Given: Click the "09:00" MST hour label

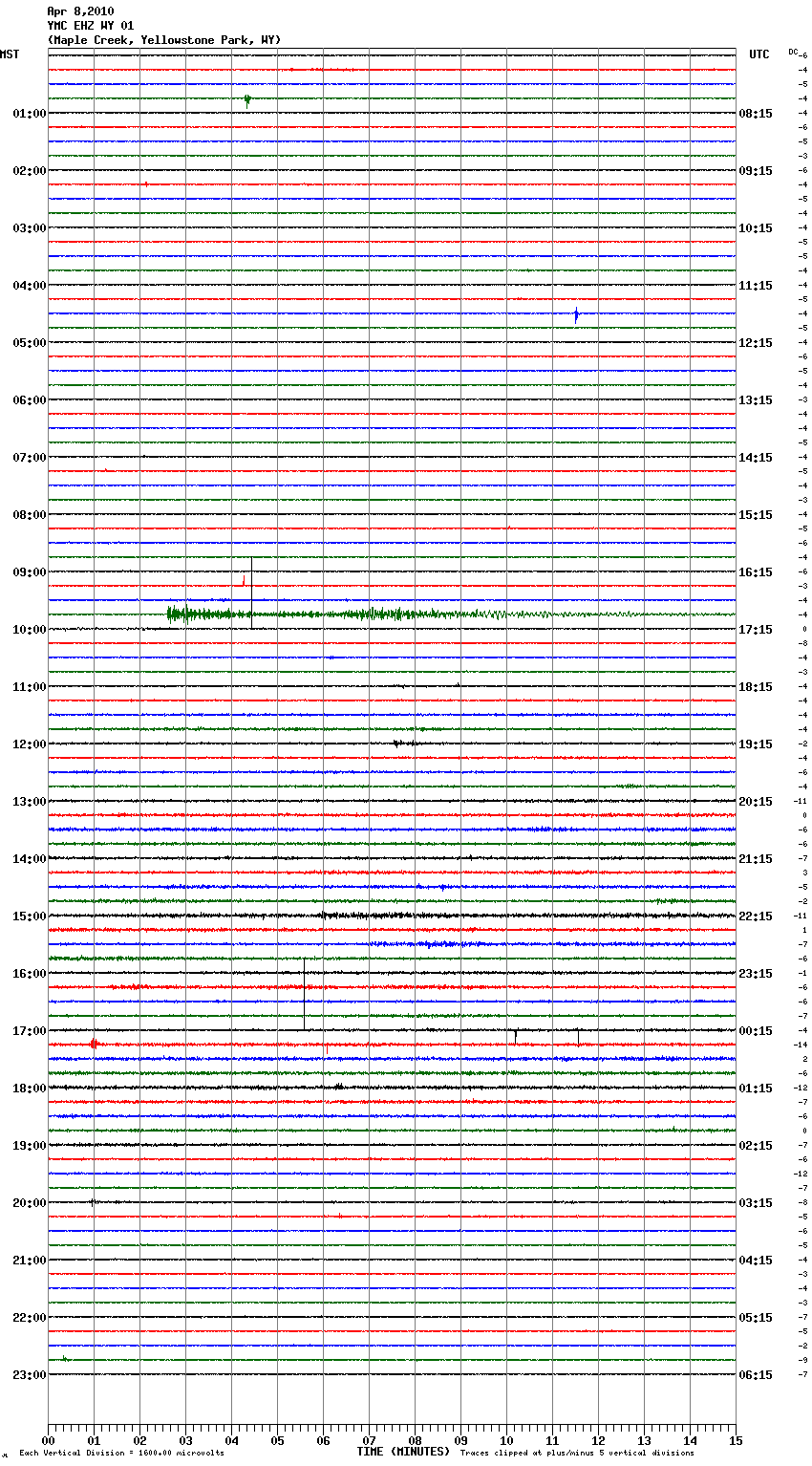Looking at the screenshot, I should (30, 572).
